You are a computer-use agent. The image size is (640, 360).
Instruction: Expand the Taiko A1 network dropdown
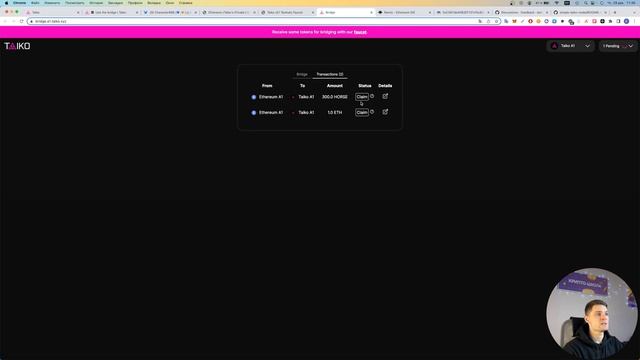click(x=571, y=46)
